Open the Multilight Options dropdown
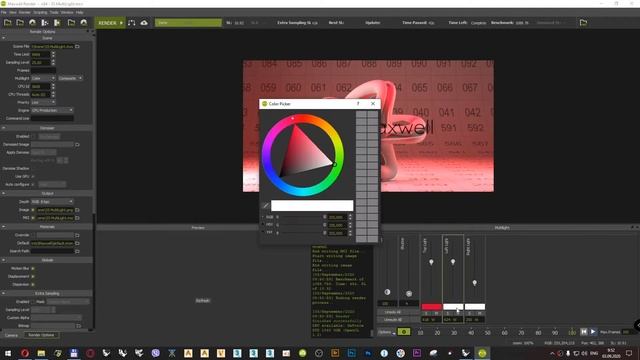 386,332
